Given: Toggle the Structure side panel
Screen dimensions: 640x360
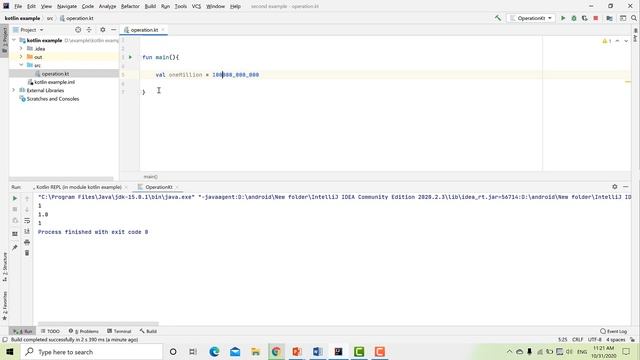Looking at the screenshot, I should pyautogui.click(x=4, y=267).
